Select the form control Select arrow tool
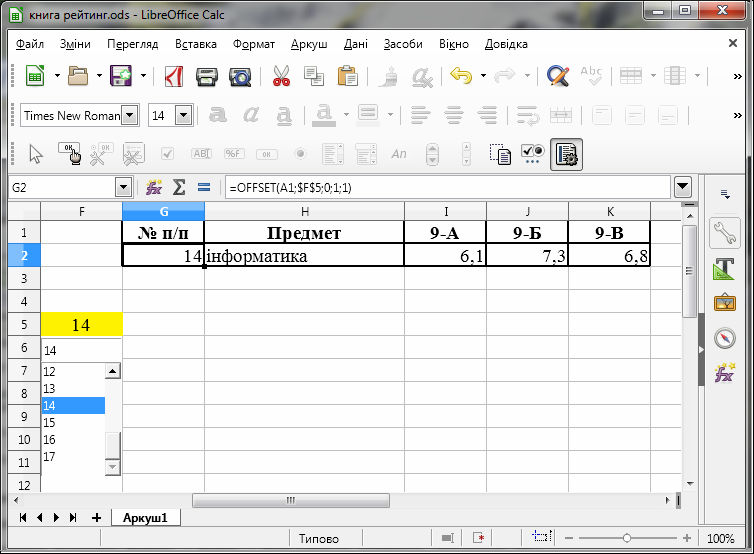The width and height of the screenshot is (754, 554). (x=36, y=154)
